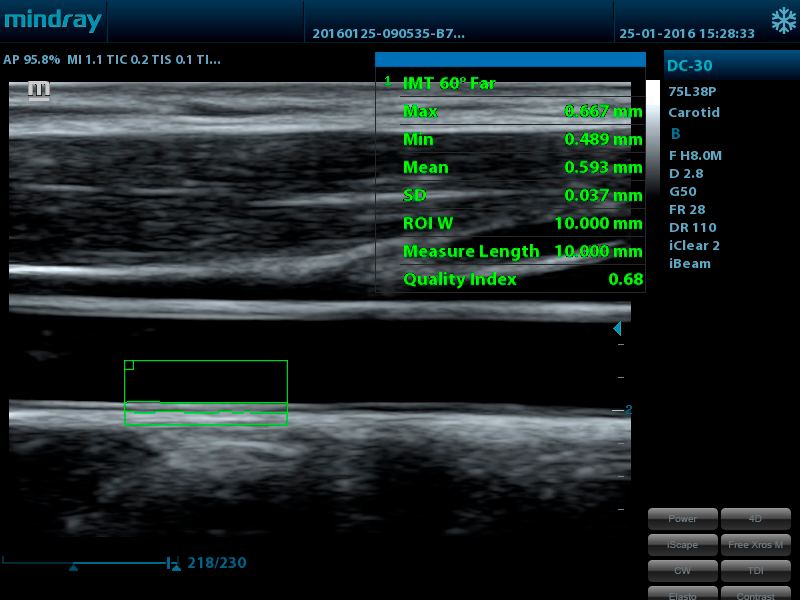
Task: Select the TDI mode button
Action: (755, 571)
